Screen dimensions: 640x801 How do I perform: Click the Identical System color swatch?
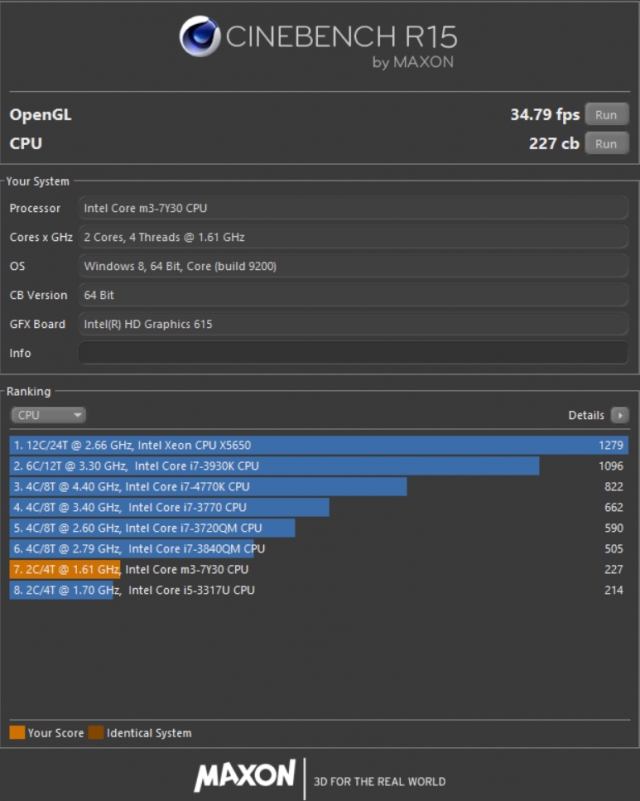coord(96,733)
